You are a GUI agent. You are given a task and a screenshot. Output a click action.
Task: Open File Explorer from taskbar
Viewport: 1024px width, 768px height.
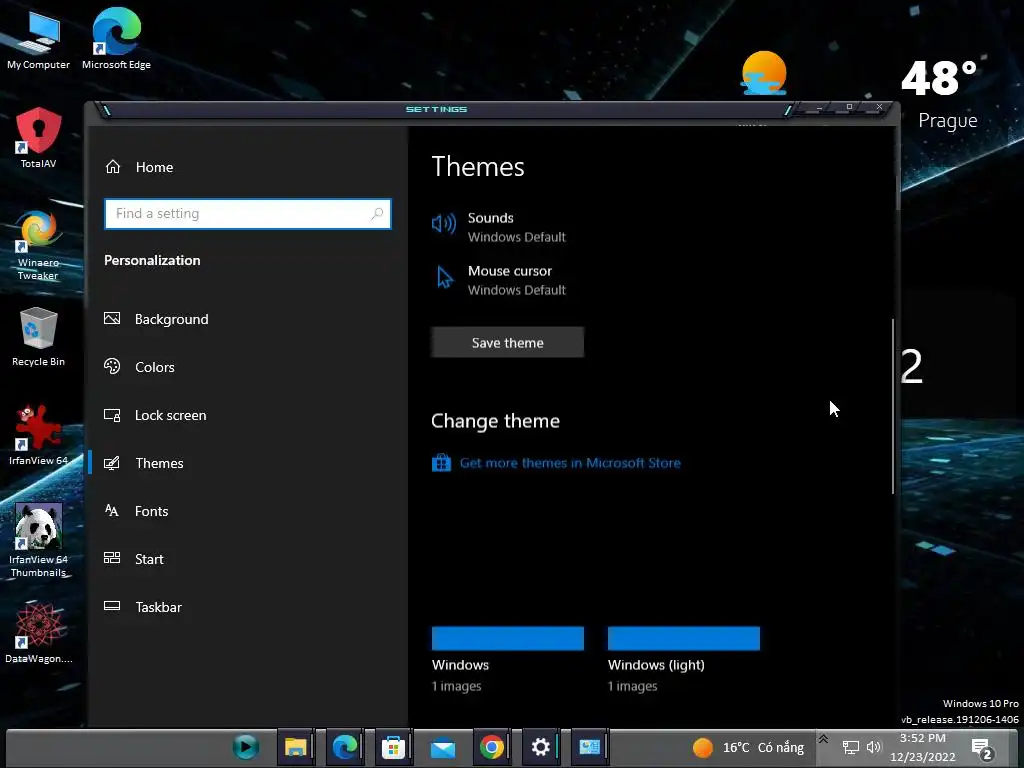point(295,746)
